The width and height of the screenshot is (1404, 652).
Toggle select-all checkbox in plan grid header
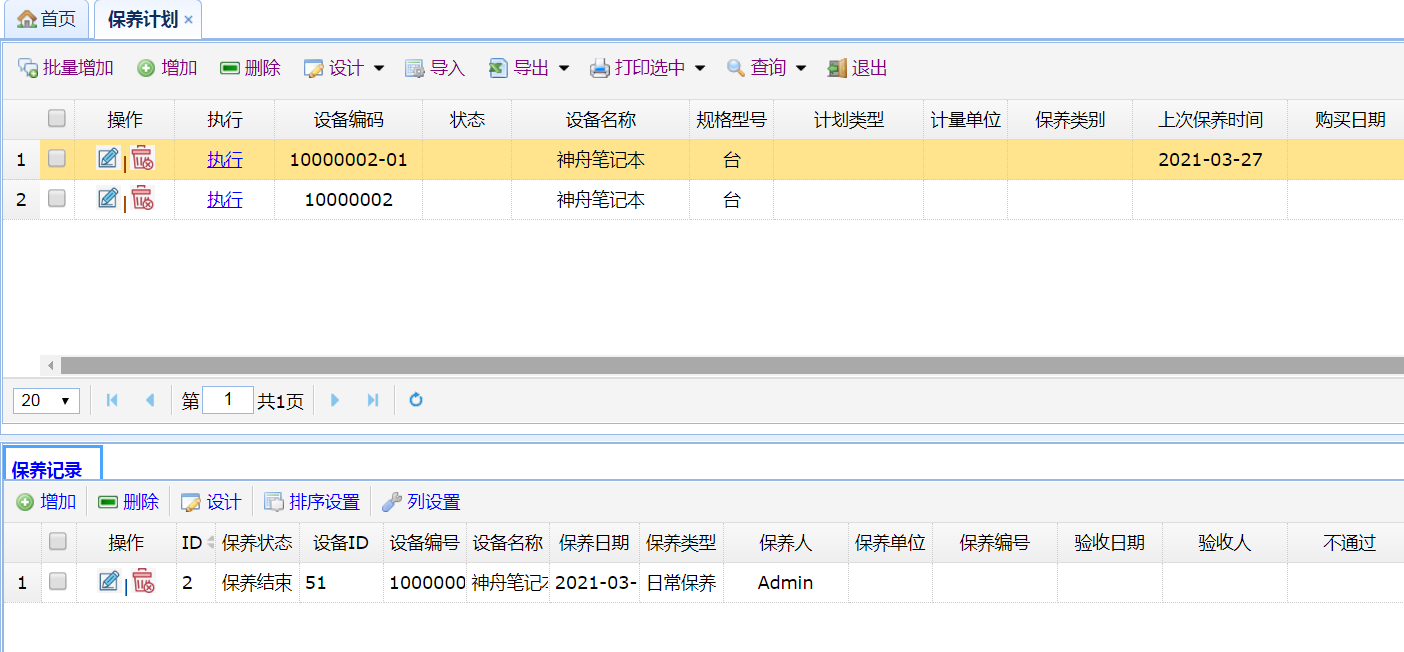click(57, 119)
